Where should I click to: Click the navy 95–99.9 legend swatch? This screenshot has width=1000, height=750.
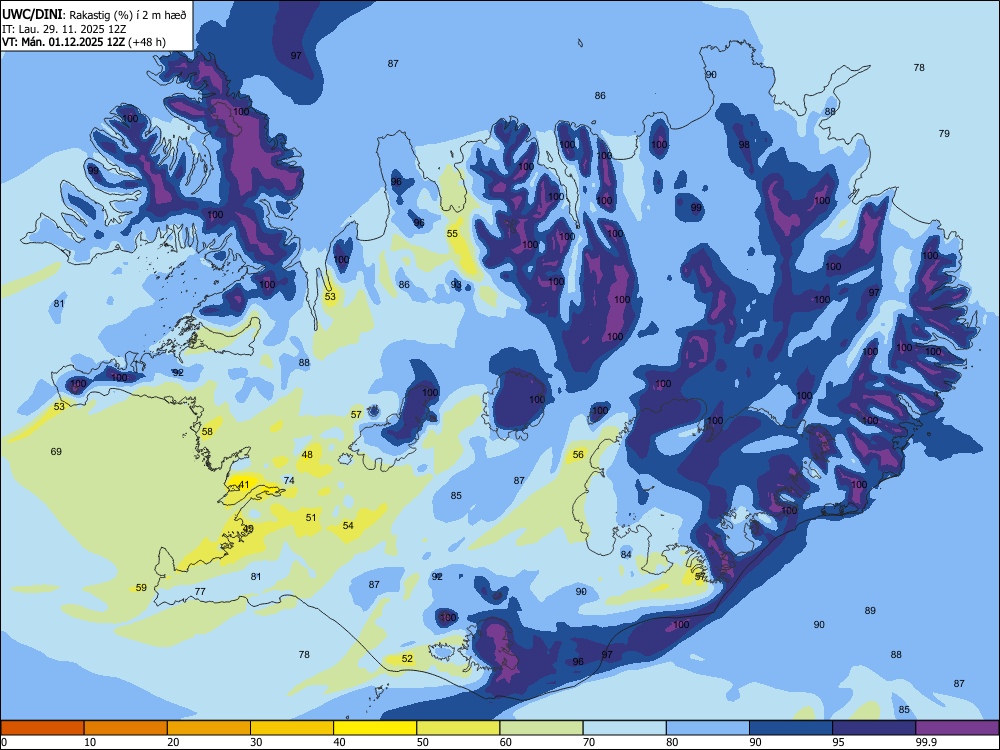pos(874,728)
